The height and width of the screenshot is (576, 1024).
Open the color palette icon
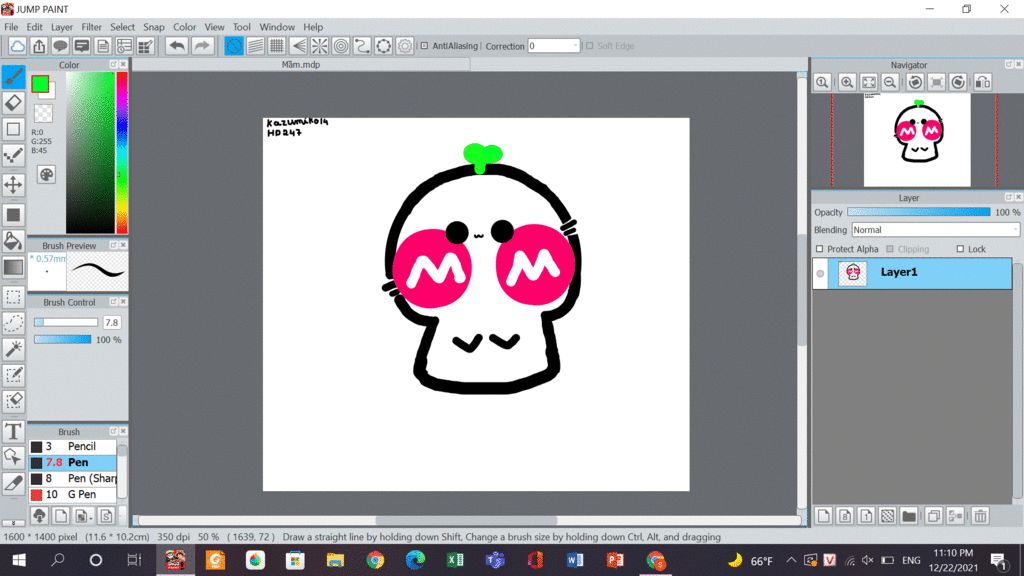click(x=46, y=174)
